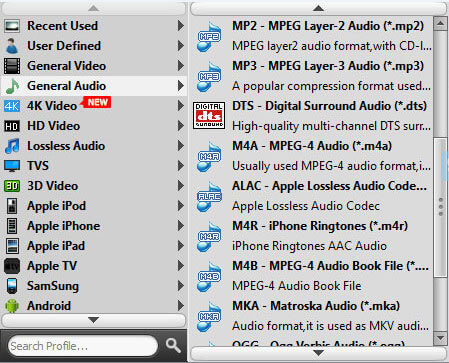The height and width of the screenshot is (363, 449).
Task: Click the magnifier search icon
Action: click(173, 346)
